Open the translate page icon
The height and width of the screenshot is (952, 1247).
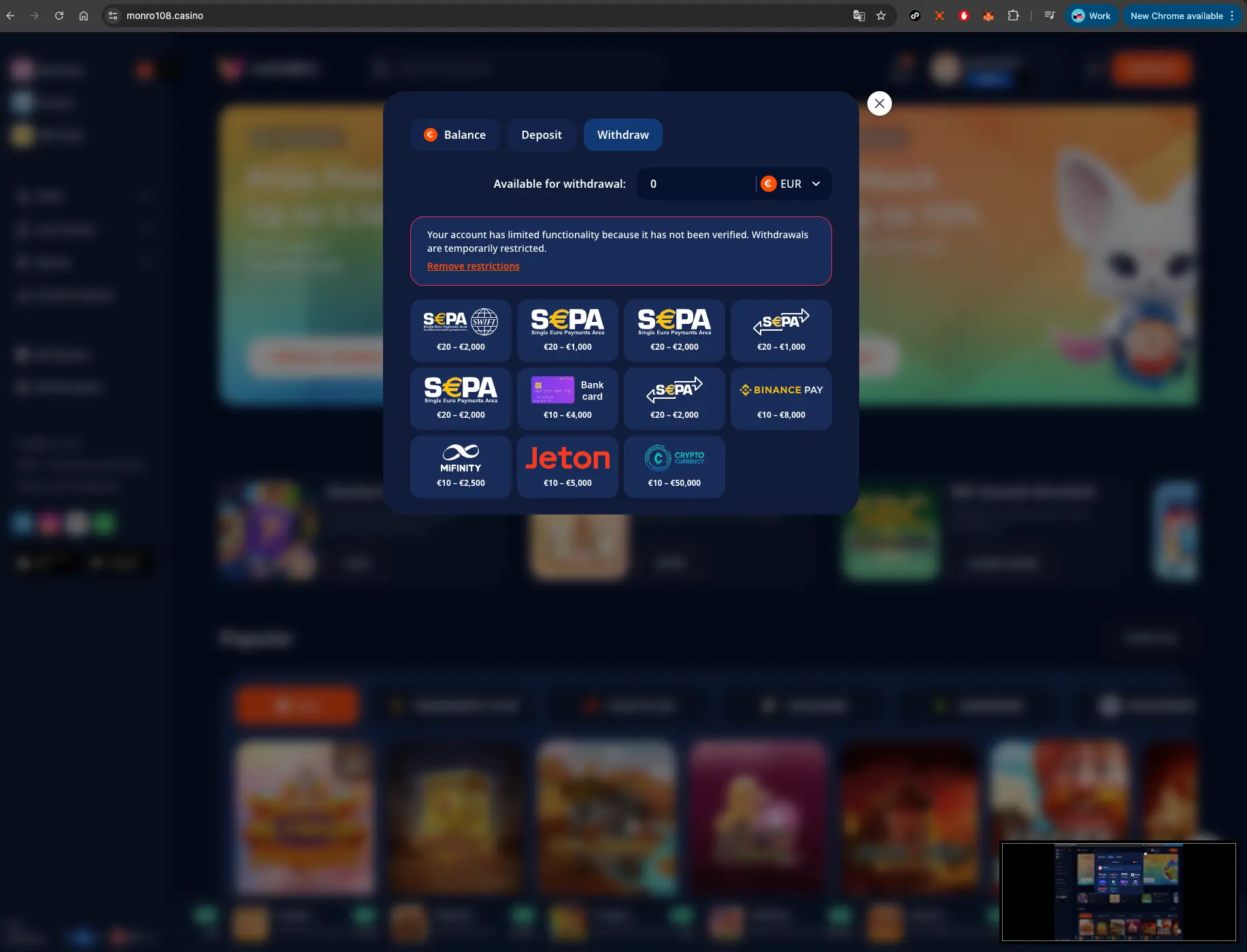click(859, 16)
